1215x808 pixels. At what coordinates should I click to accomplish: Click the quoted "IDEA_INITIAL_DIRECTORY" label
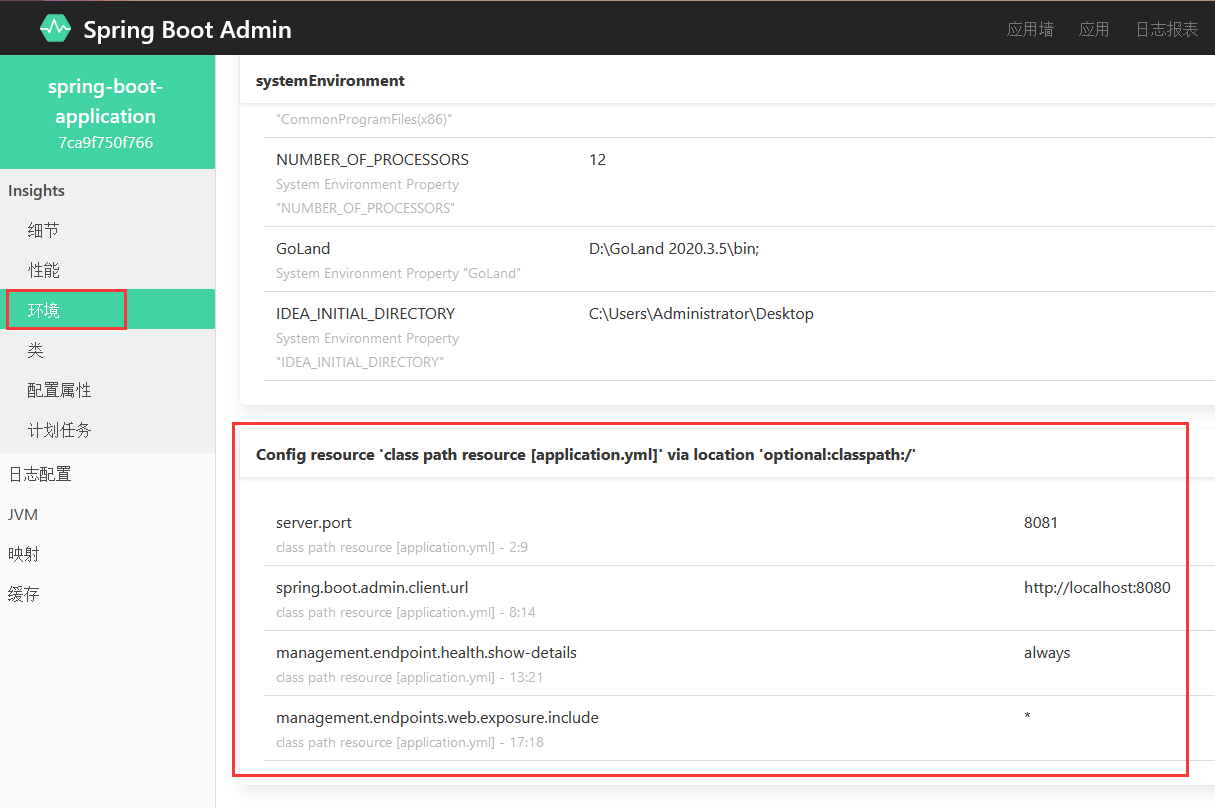pyautogui.click(x=360, y=362)
